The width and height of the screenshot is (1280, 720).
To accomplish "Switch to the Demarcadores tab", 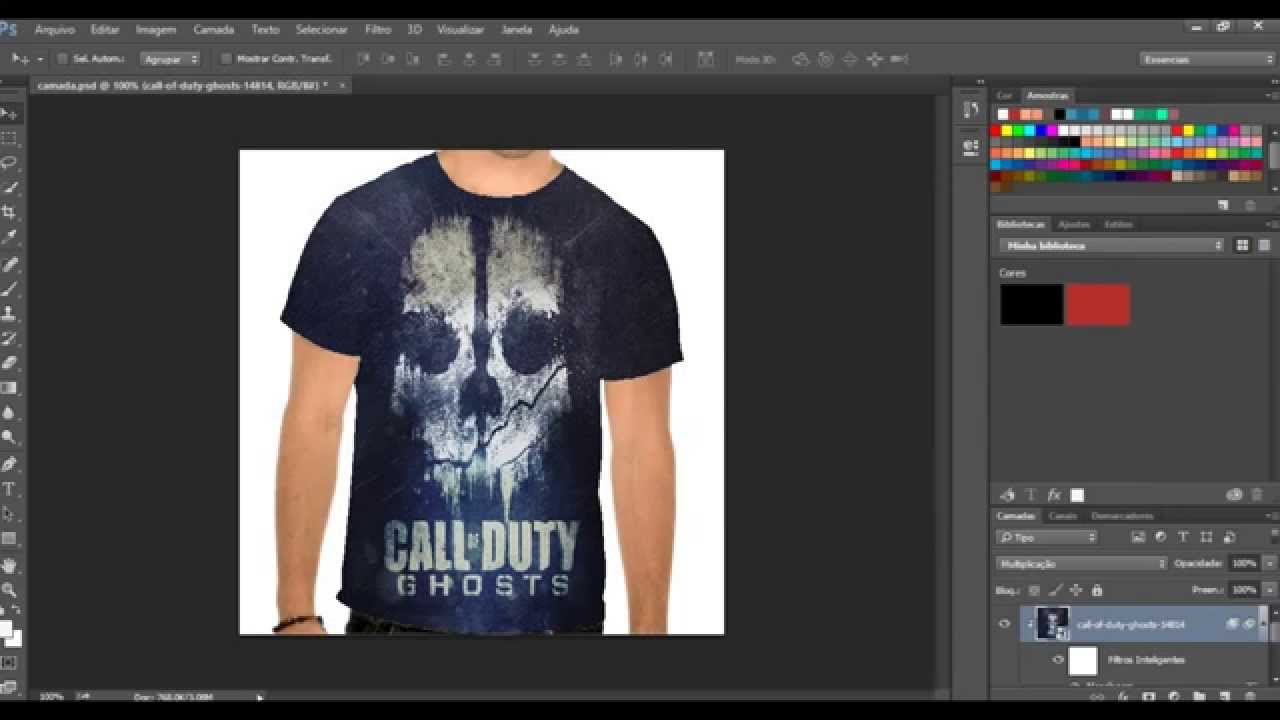I will tap(1122, 516).
